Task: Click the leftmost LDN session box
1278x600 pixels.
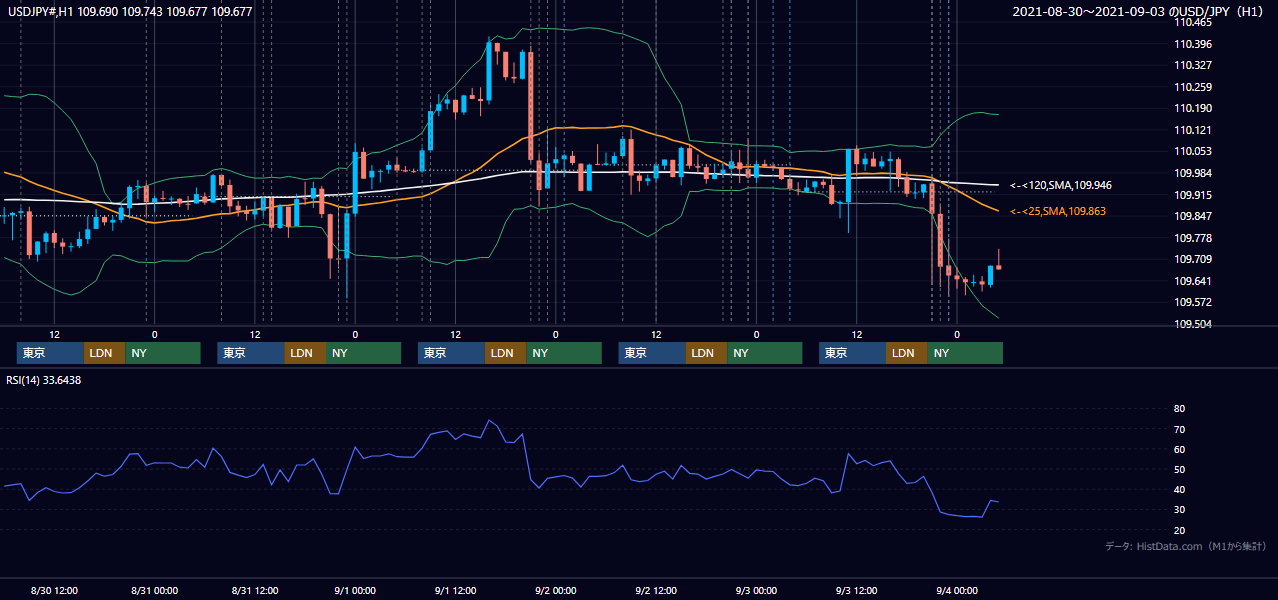Action: click(104, 353)
